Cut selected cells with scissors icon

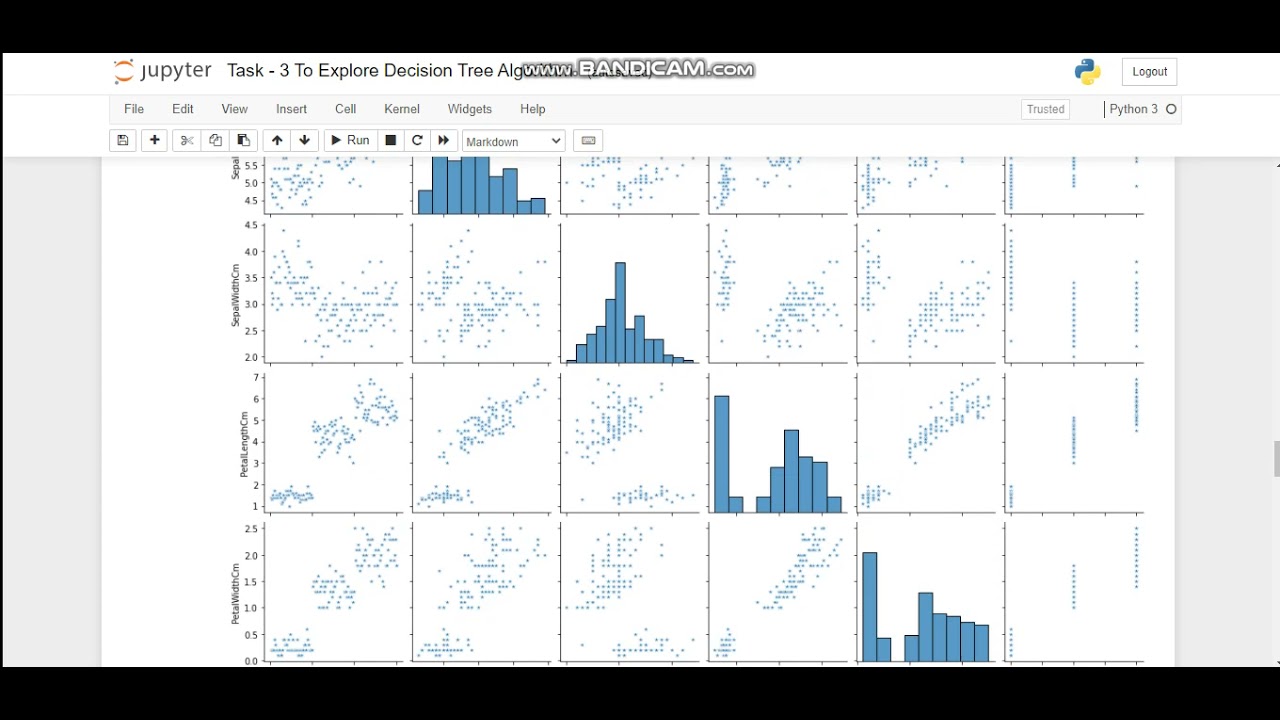pyautogui.click(x=186, y=141)
